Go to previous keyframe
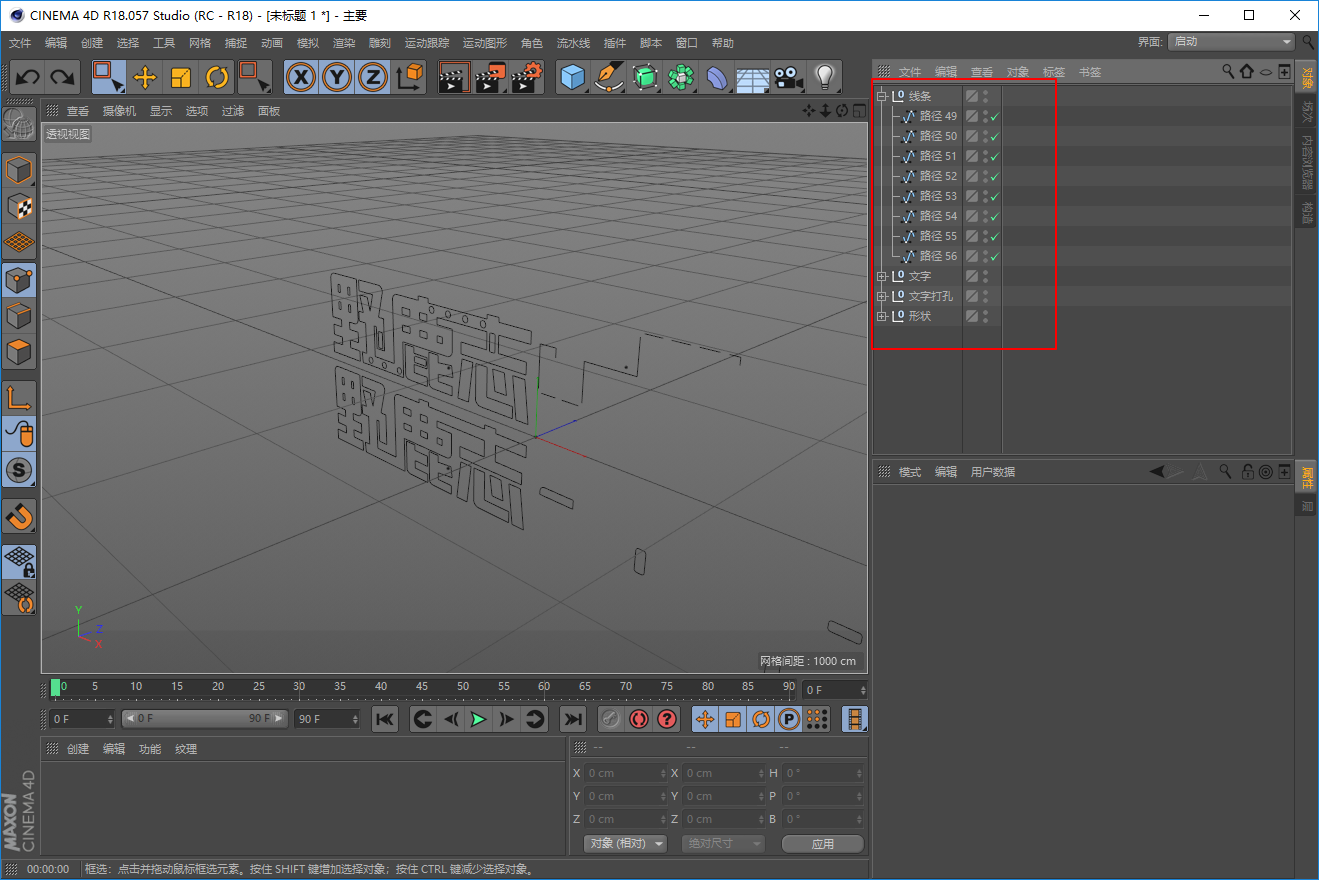Image resolution: width=1319 pixels, height=880 pixels. point(423,719)
